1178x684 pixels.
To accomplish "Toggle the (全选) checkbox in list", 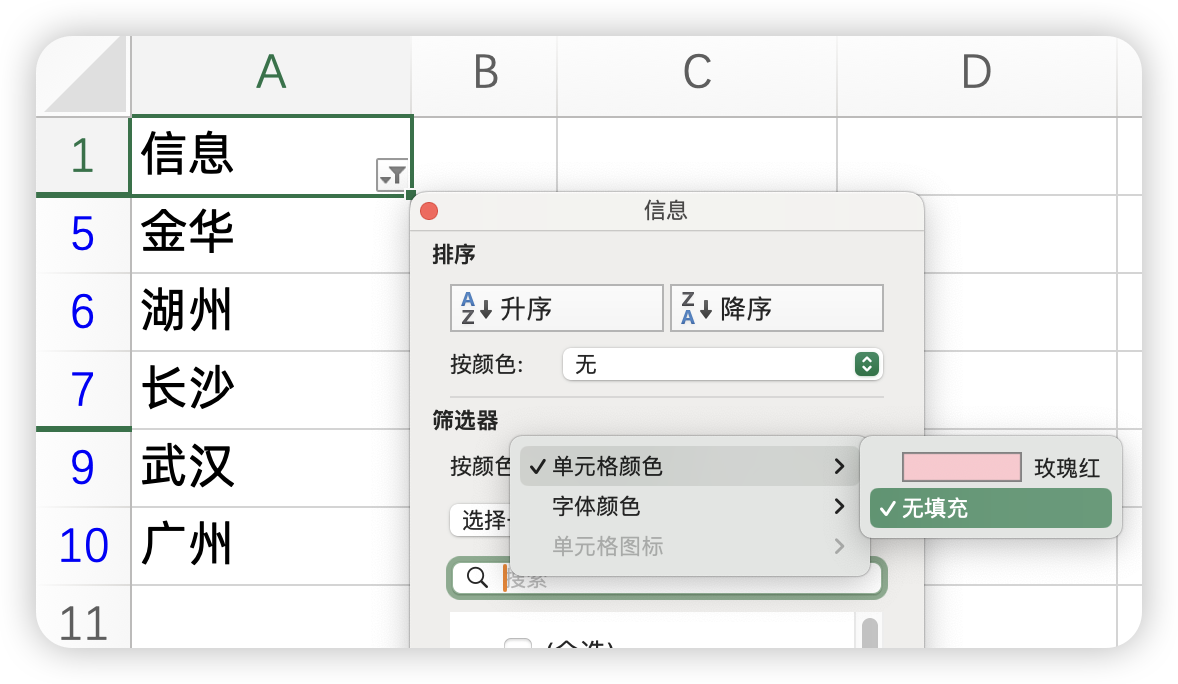I will [x=518, y=643].
